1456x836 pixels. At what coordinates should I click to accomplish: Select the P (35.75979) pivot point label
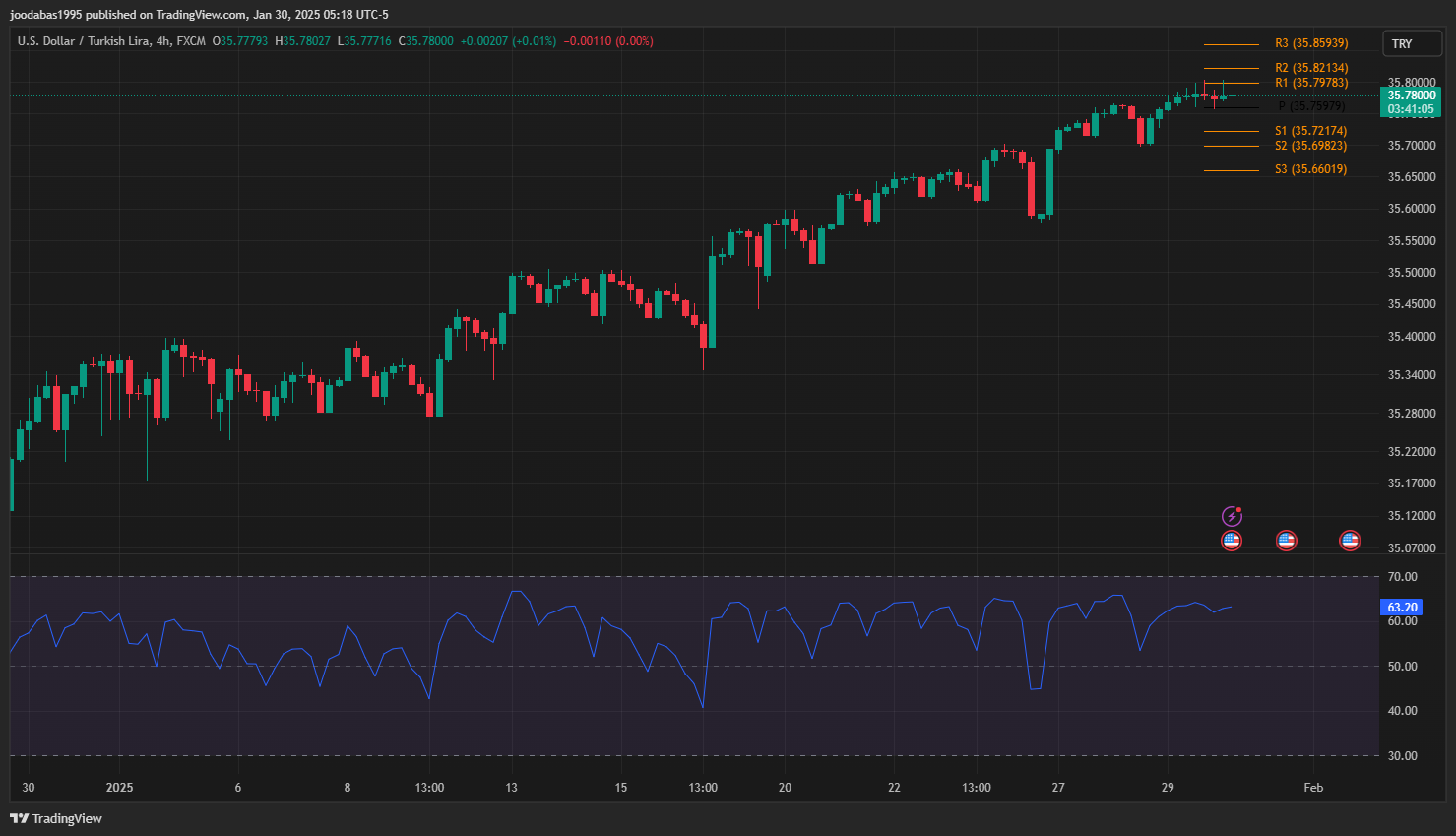click(x=1311, y=106)
